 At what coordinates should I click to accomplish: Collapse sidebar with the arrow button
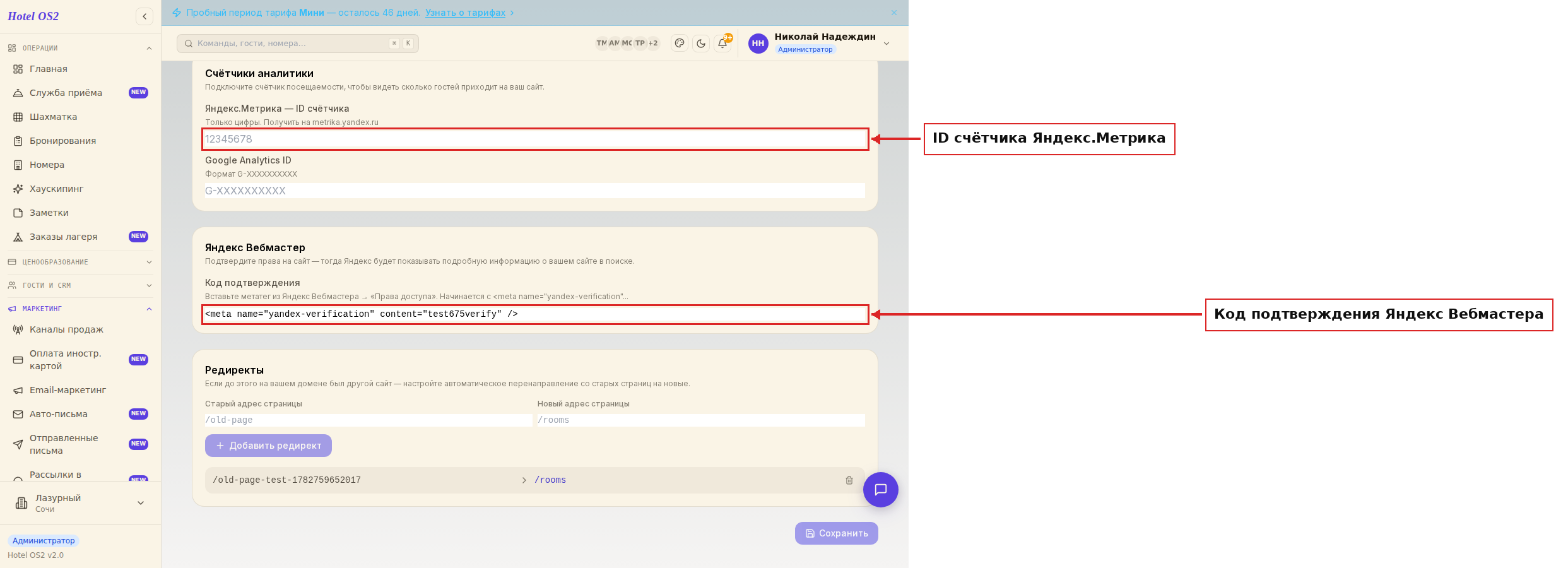tap(144, 16)
